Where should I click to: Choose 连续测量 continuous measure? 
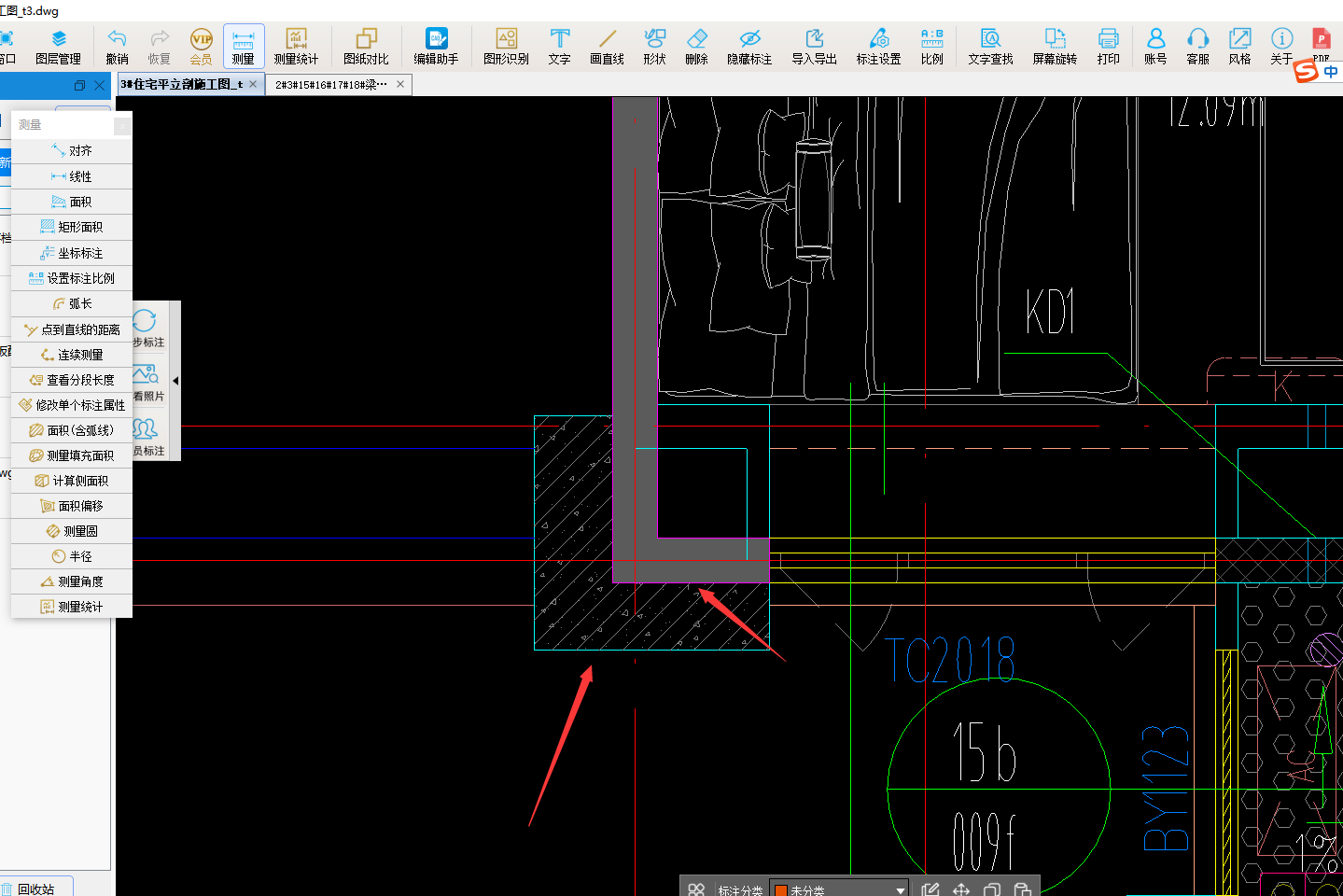(72, 355)
